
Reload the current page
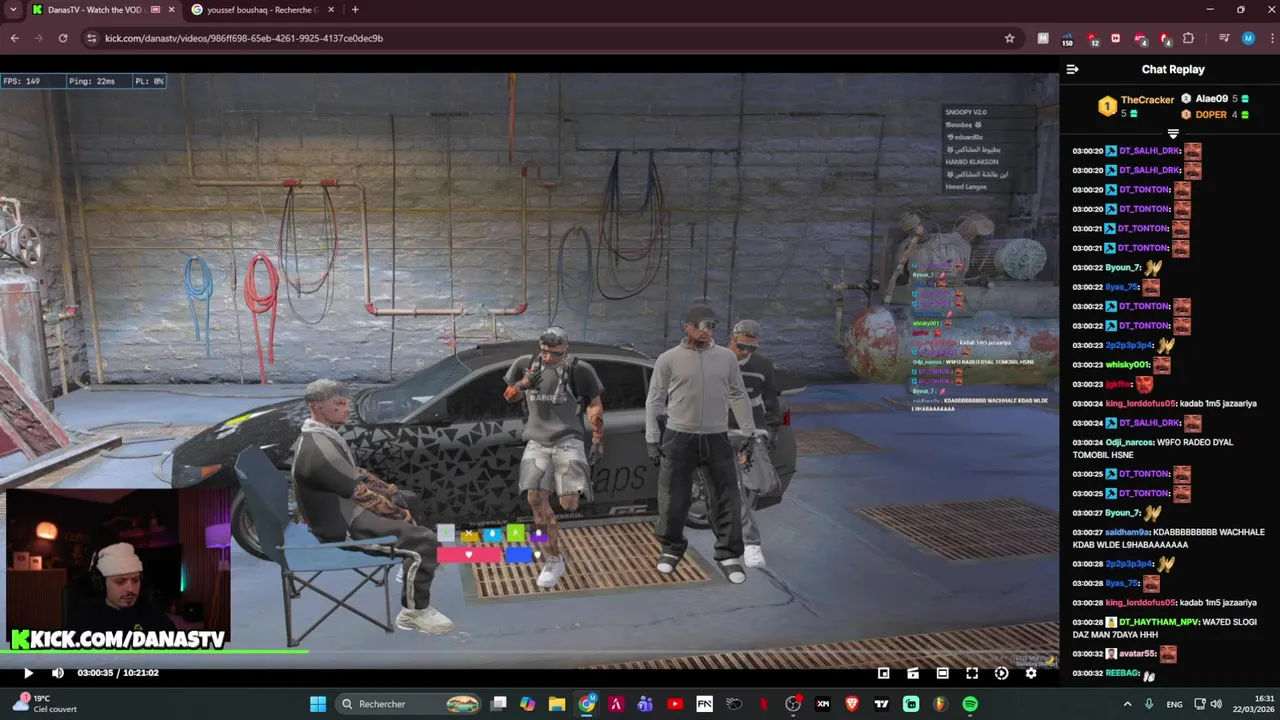pos(62,38)
